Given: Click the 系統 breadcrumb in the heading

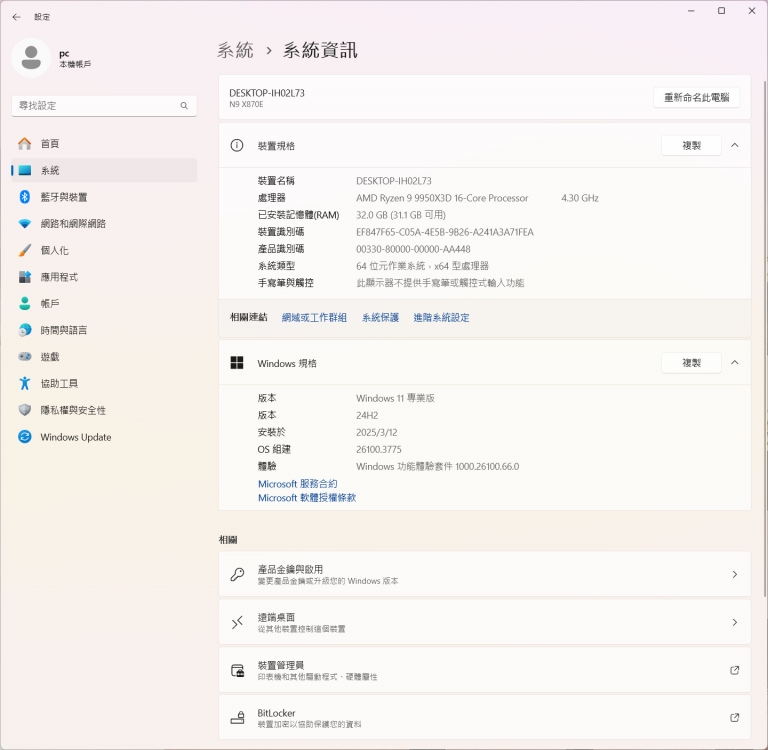Looking at the screenshot, I should (x=236, y=50).
